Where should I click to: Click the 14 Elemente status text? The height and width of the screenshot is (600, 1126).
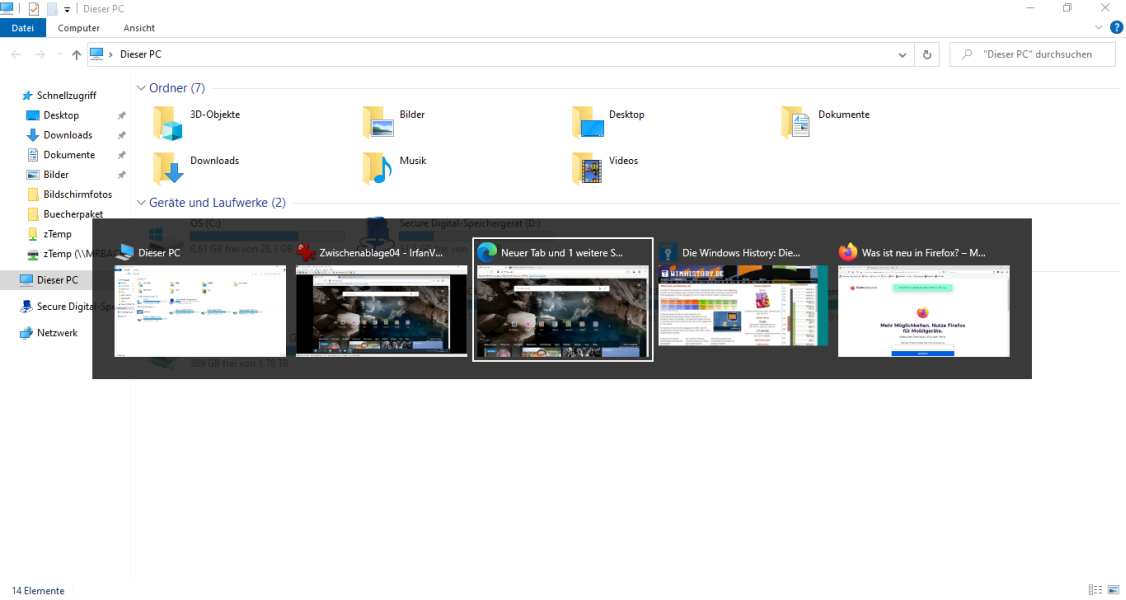pyautogui.click(x=38, y=591)
